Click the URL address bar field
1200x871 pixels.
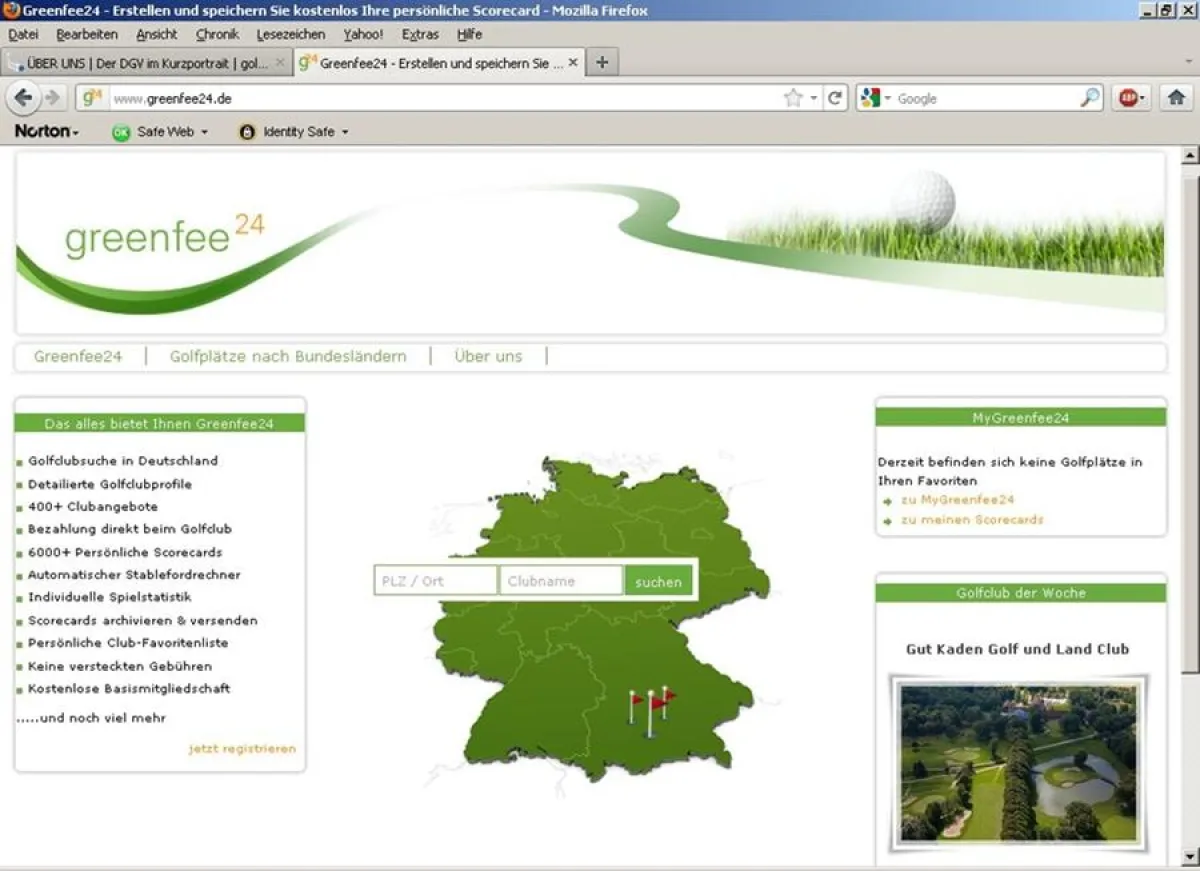point(445,98)
